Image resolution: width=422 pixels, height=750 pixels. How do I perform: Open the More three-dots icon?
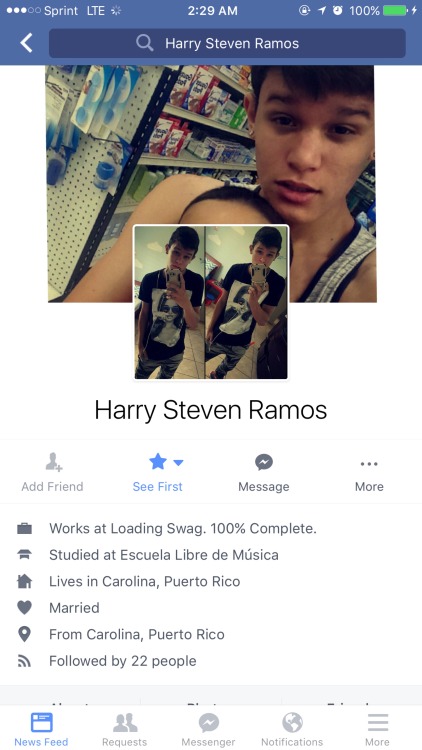pyautogui.click(x=369, y=463)
